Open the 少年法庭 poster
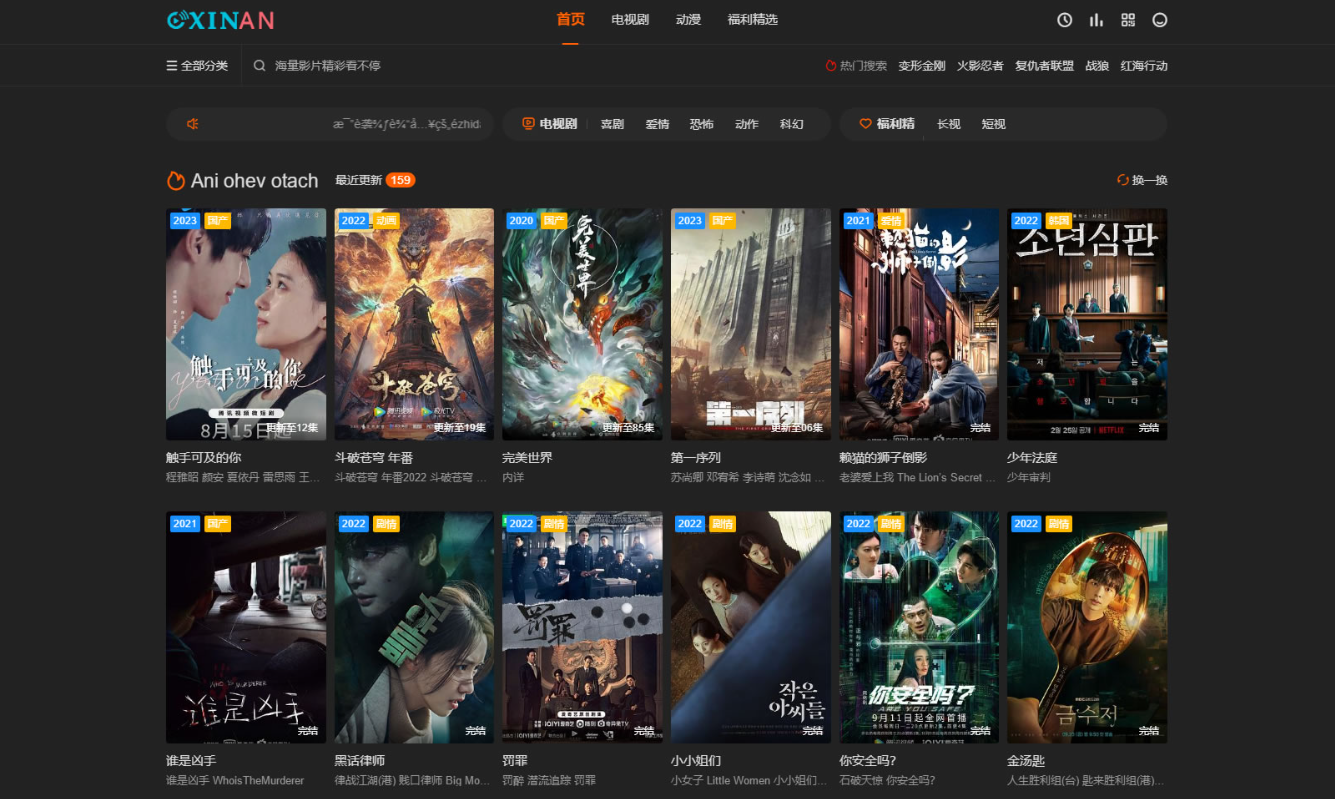Image resolution: width=1335 pixels, height=799 pixels. point(1087,324)
